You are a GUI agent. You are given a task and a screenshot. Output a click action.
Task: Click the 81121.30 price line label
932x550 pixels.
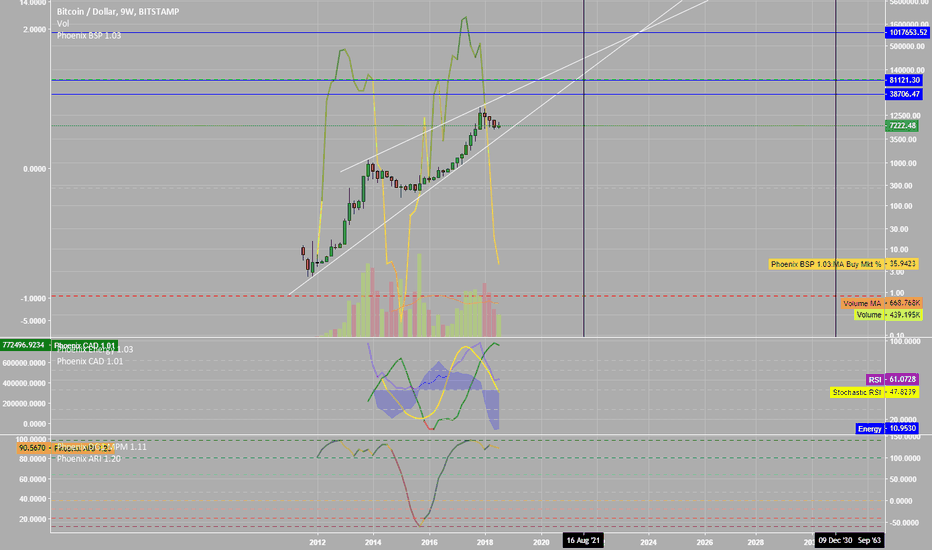pos(904,80)
